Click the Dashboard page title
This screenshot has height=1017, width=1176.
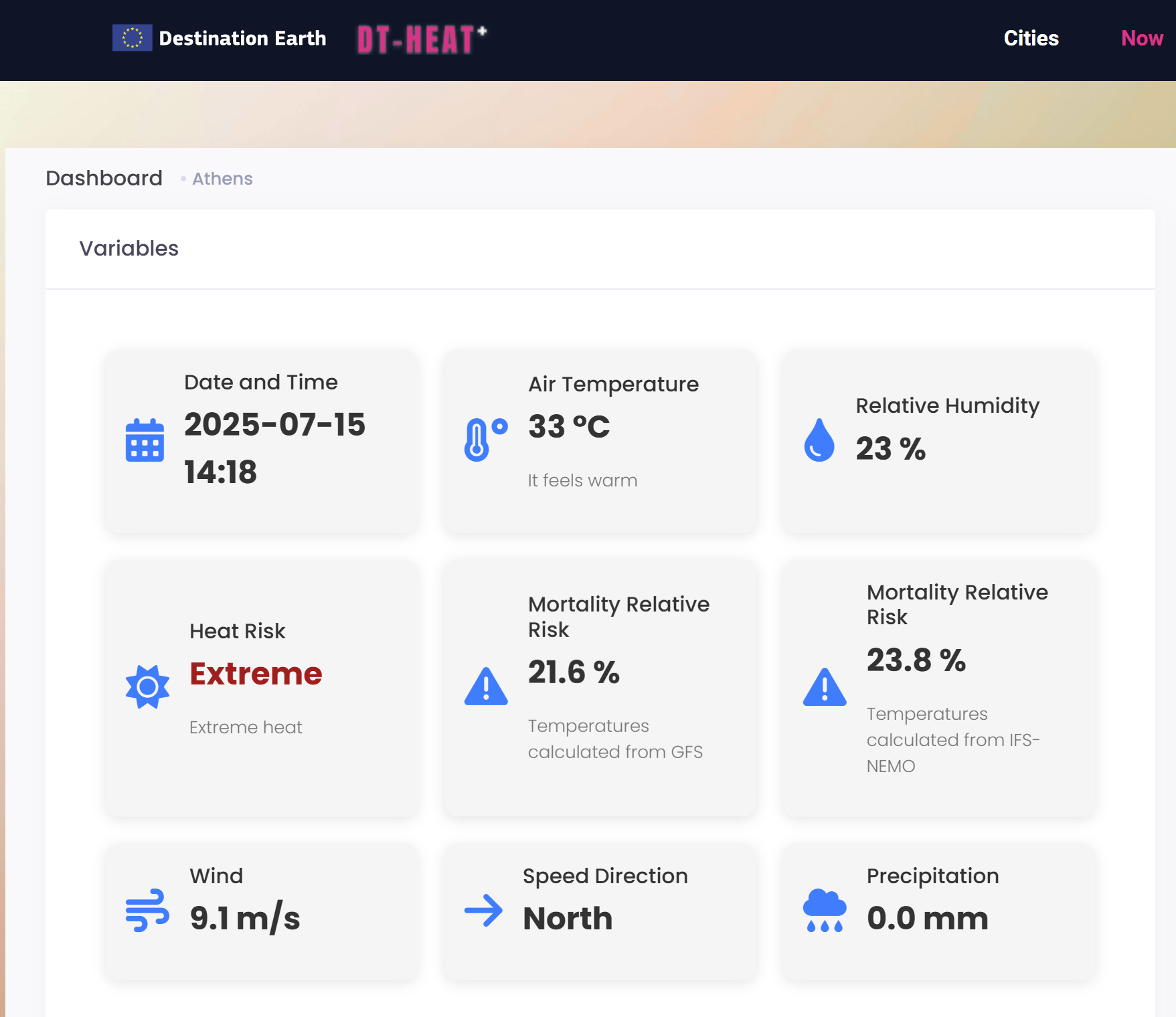point(104,178)
